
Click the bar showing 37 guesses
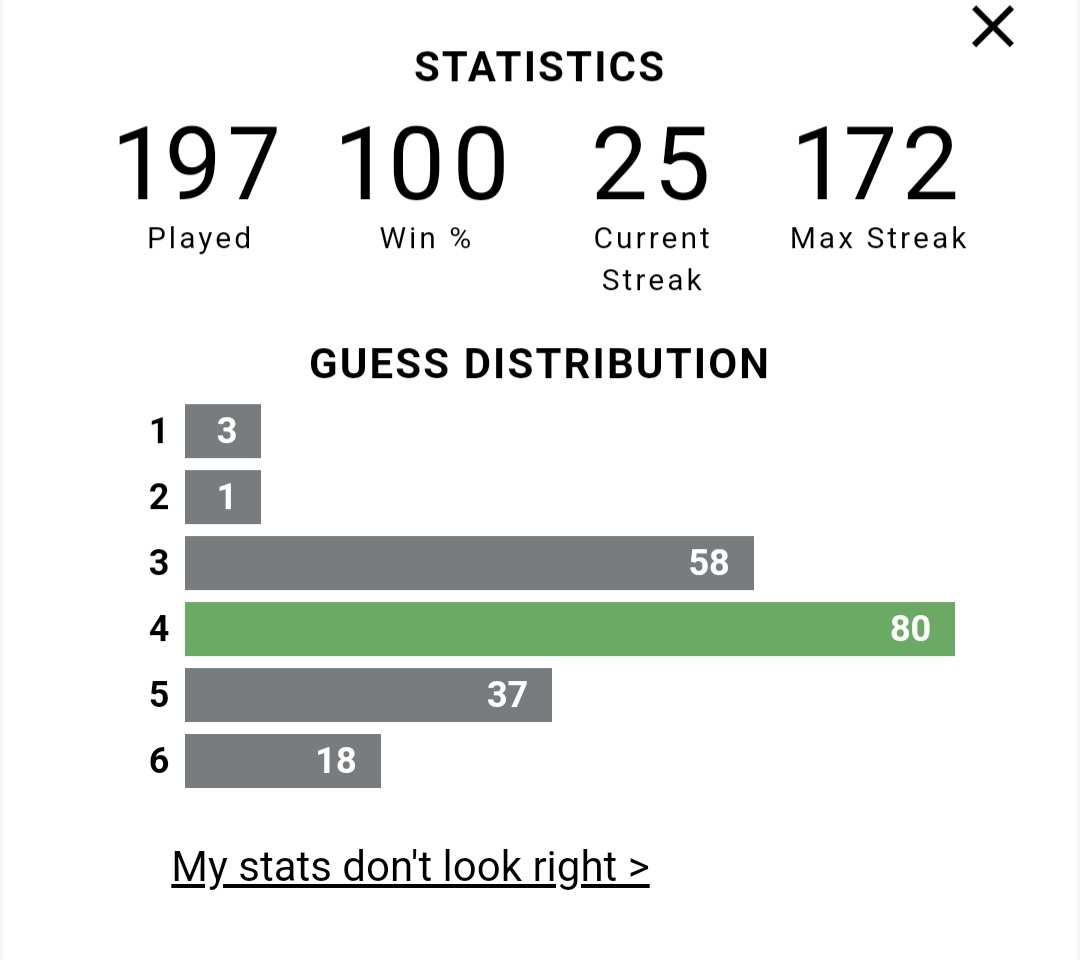pos(368,695)
